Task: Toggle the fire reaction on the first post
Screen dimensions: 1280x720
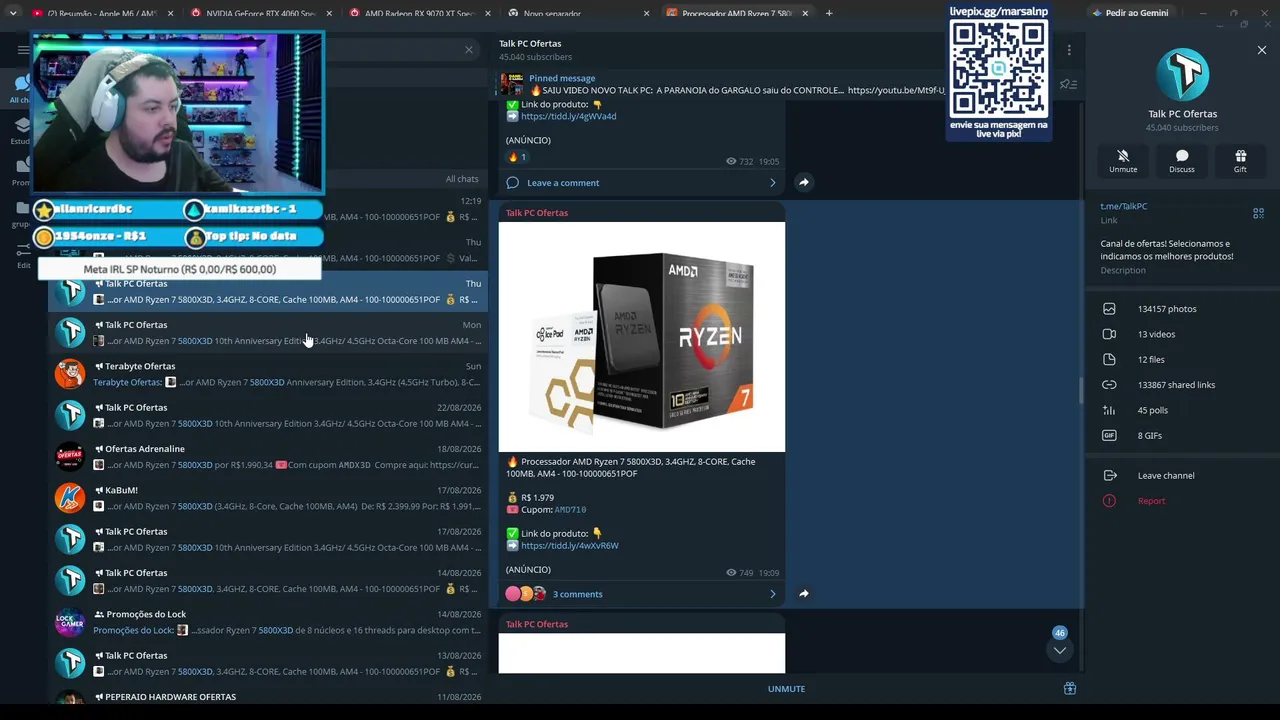Action: 518,157
